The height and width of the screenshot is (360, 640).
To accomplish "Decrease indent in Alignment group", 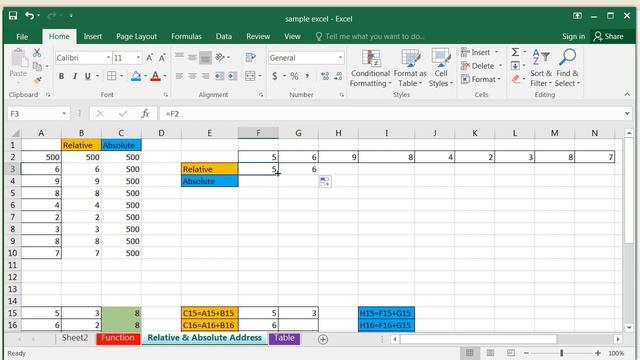I will tap(220, 76).
